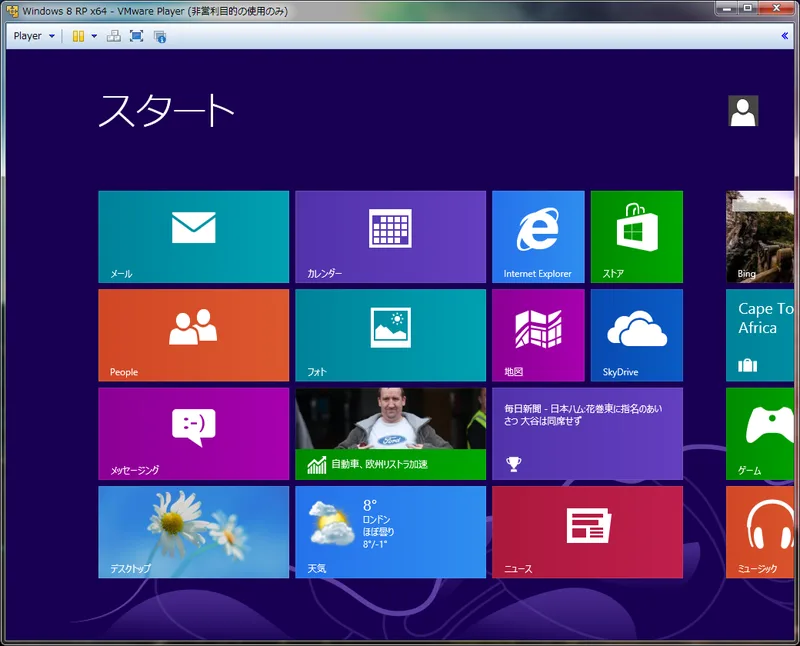Viewport: 800px width, 646px height.
Task: Open finance tile with 自動車、欧州リストラ加速 headline
Action: click(x=390, y=433)
